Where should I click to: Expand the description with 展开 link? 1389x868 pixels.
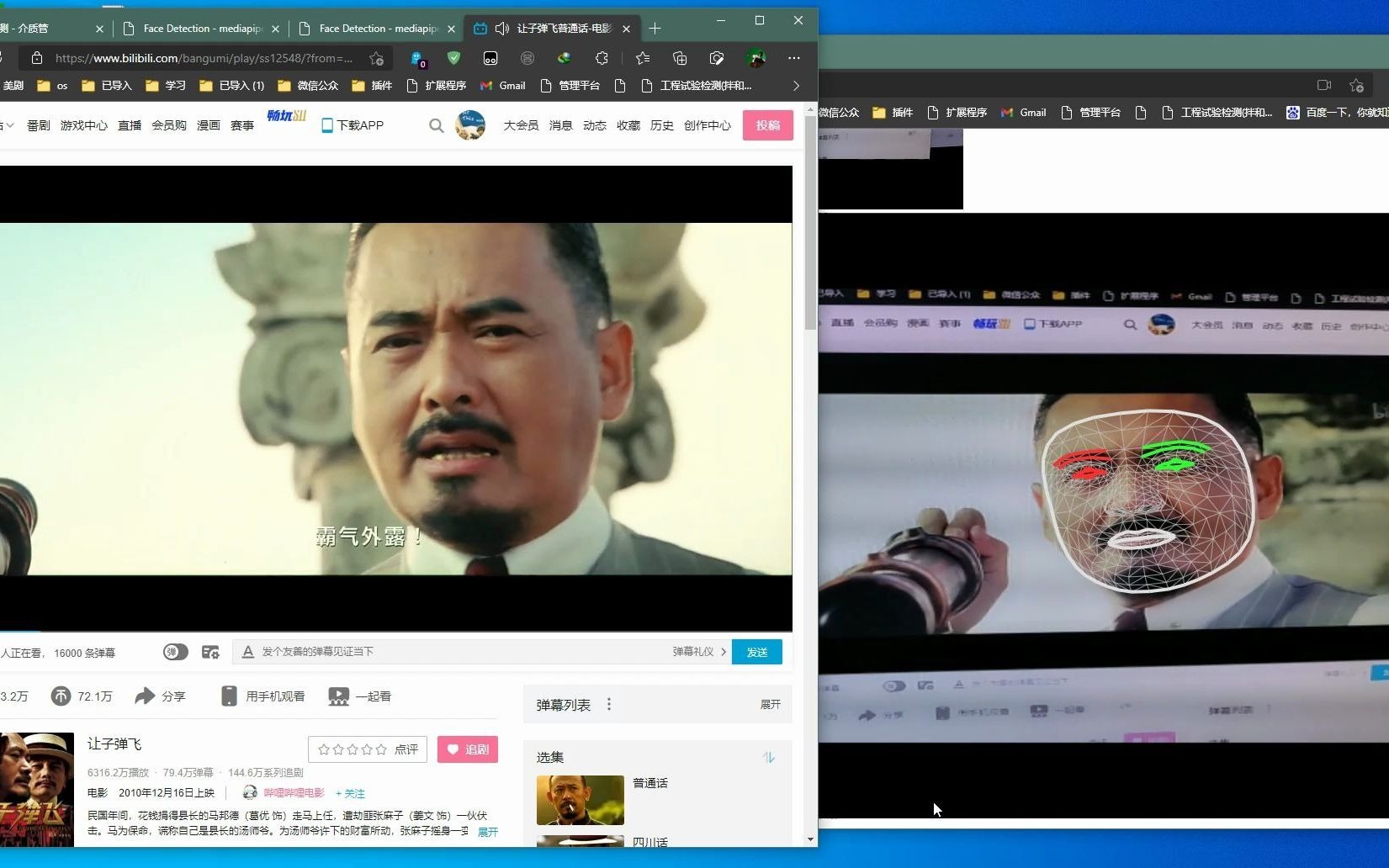point(488,832)
